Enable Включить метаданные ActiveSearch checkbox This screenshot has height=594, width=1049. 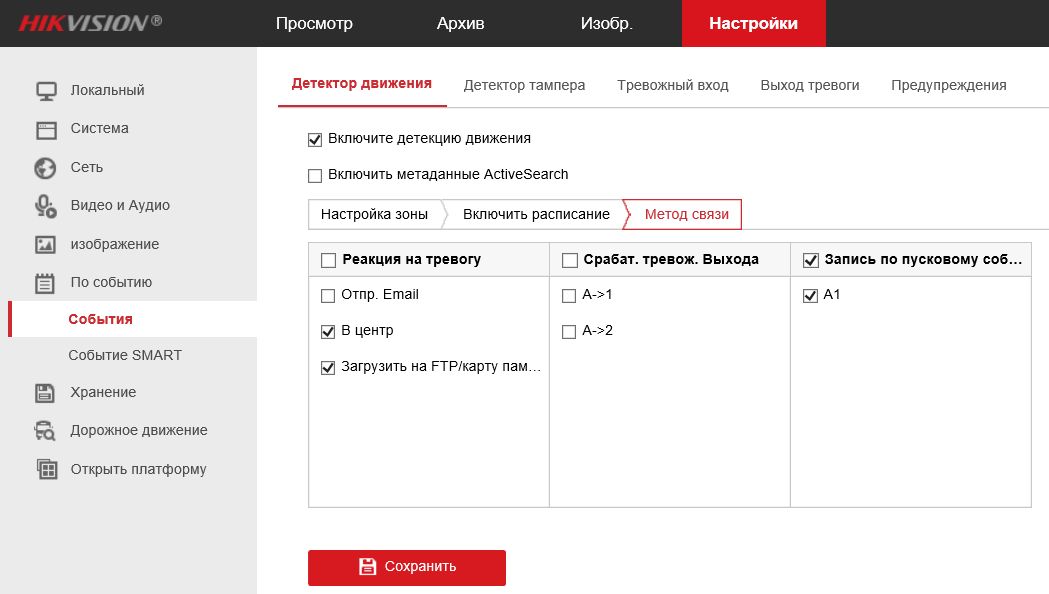coord(315,176)
